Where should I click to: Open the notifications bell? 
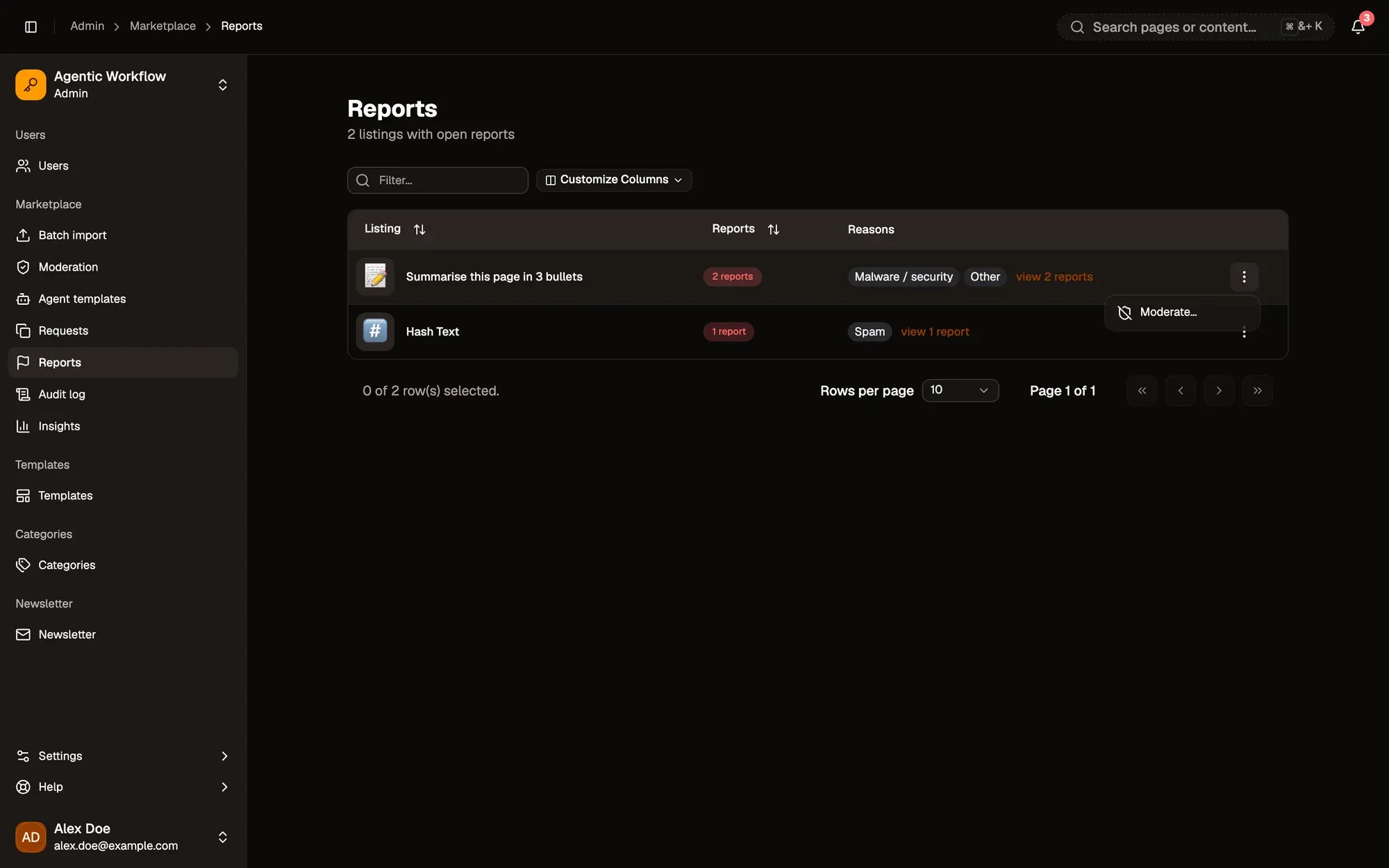pyautogui.click(x=1358, y=26)
